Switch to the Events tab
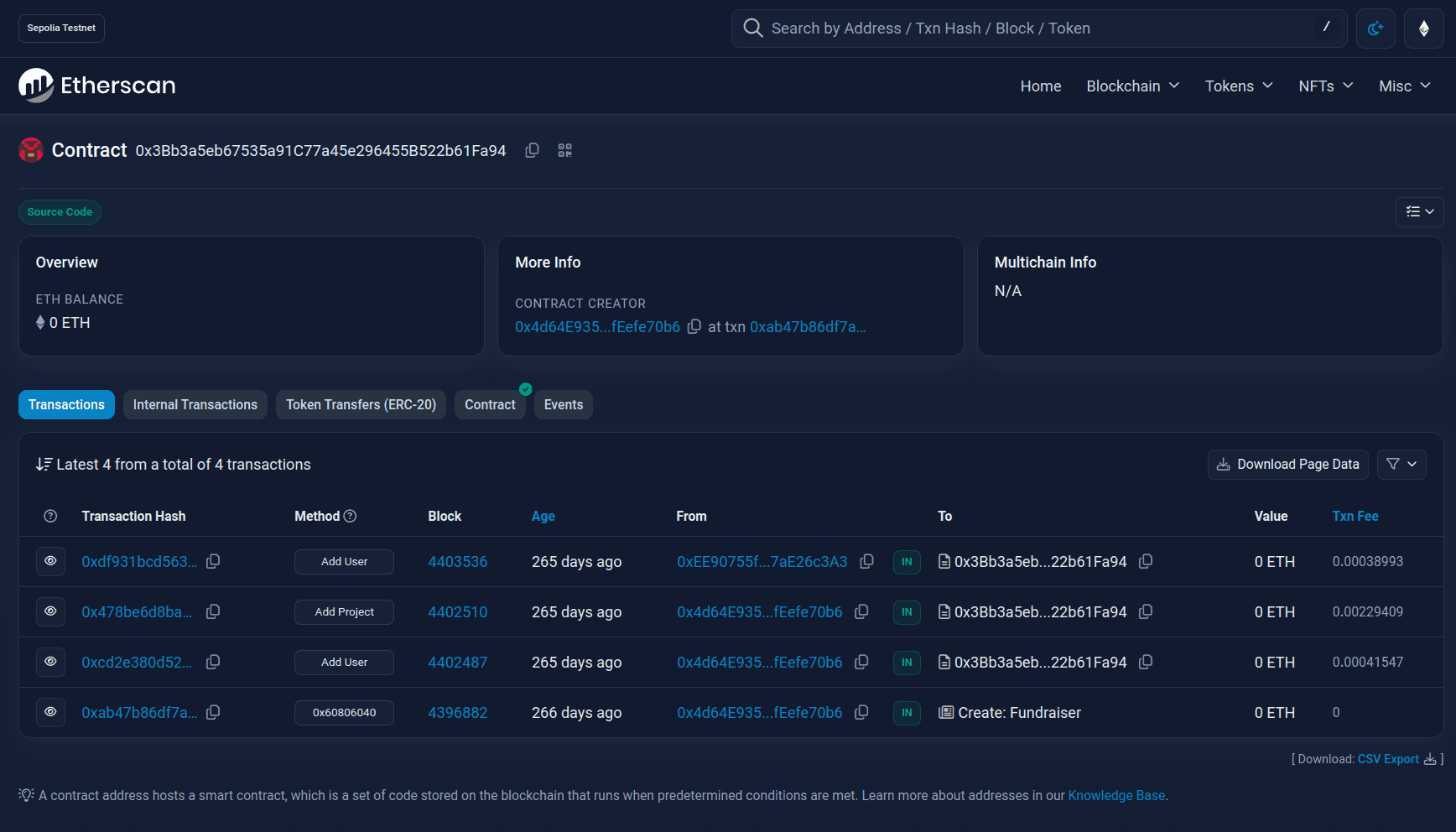Screen dimensions: 1456x832 pos(563,404)
